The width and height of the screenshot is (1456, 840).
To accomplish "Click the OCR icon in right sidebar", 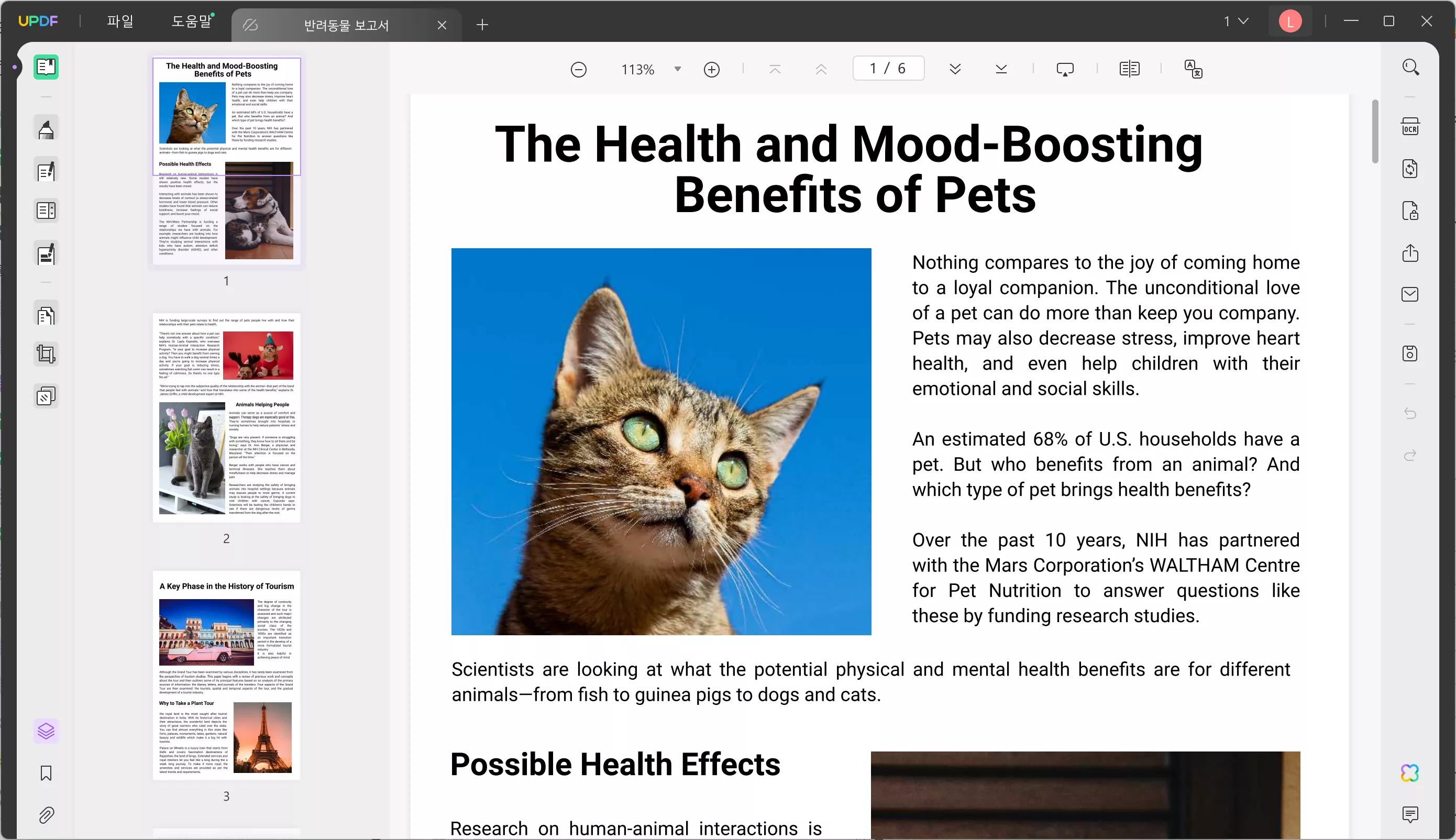I will pos(1410,126).
